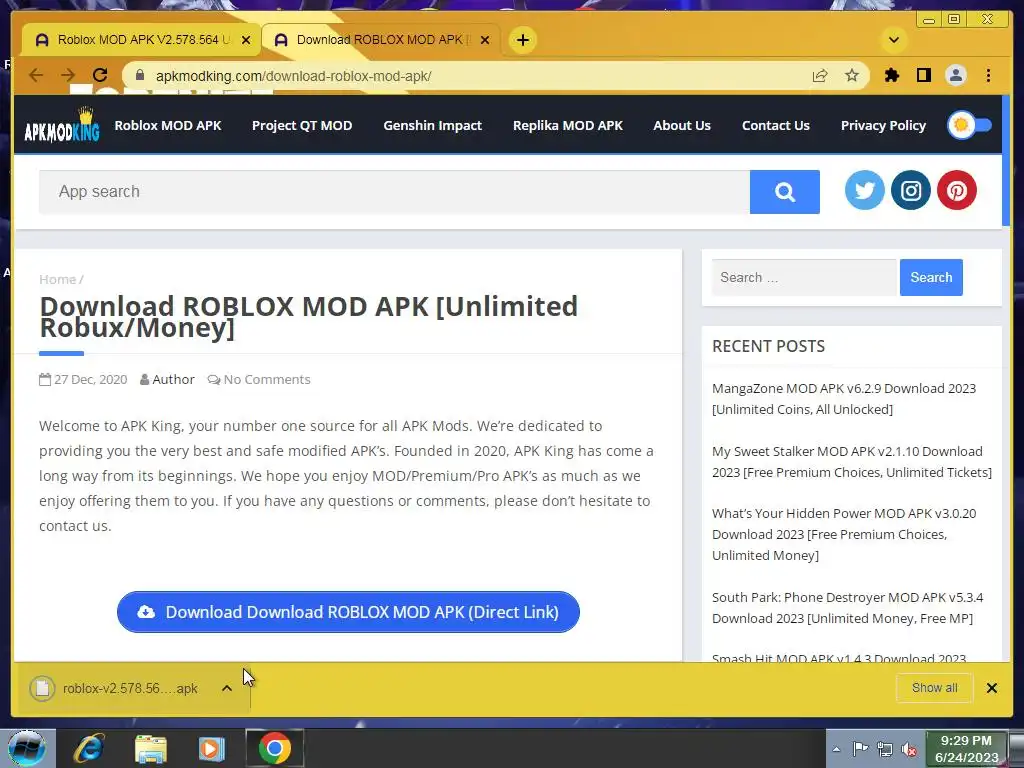Screen dimensions: 1024x768
Task: Click the network tray icon
Action: pos(885,749)
